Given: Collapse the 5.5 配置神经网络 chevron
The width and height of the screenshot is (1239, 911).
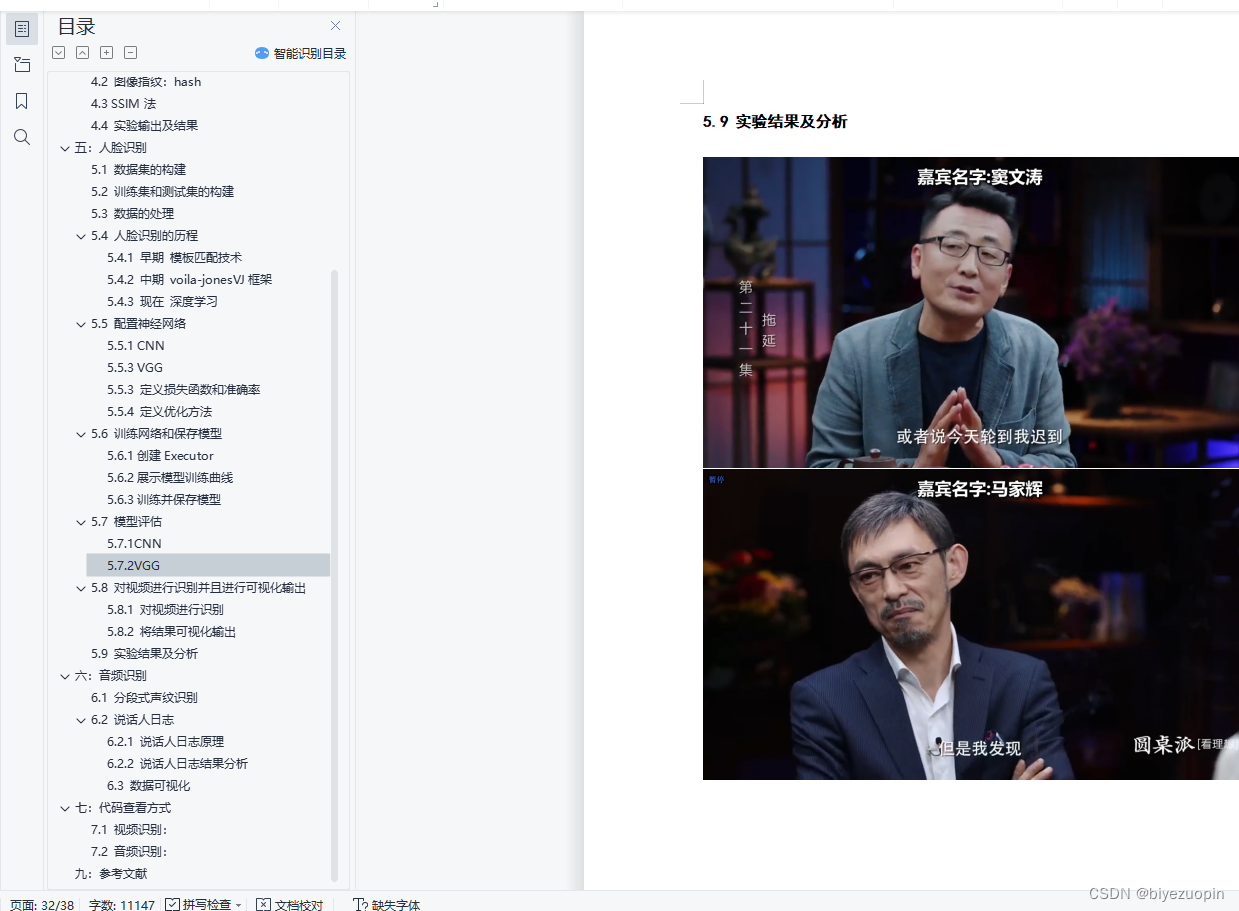Looking at the screenshot, I should coord(81,324).
